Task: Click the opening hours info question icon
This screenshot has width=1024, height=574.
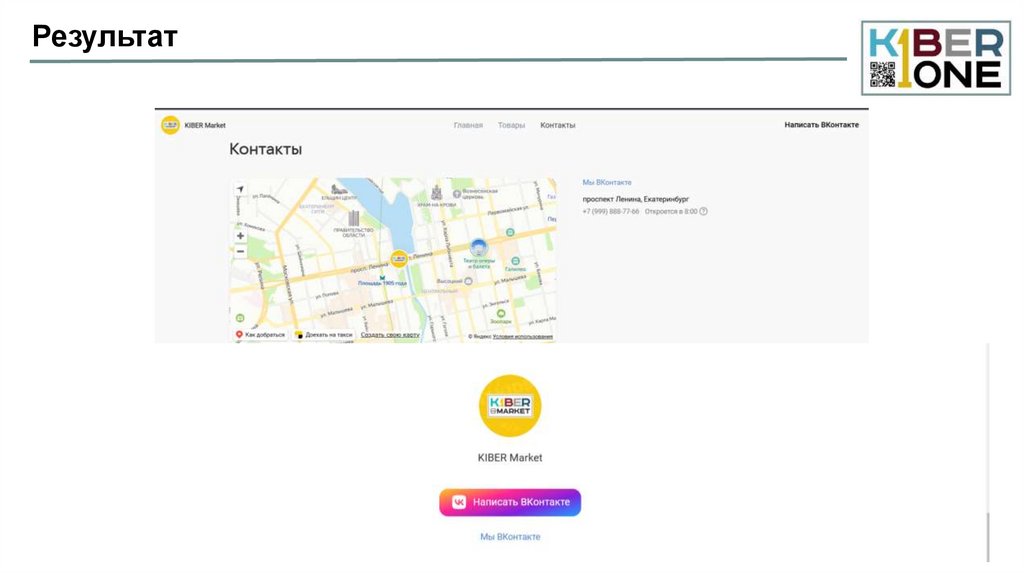Action: point(703,212)
